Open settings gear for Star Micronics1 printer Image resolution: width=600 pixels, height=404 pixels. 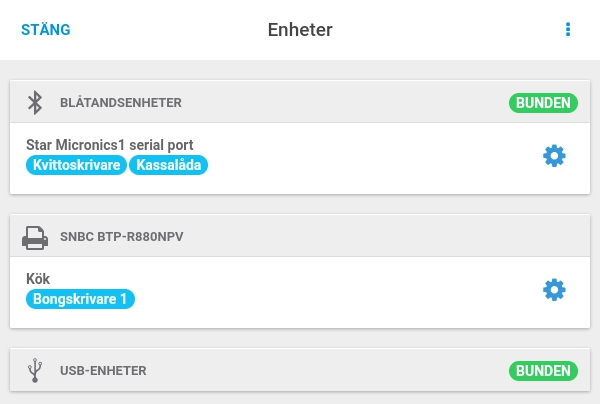click(x=554, y=156)
